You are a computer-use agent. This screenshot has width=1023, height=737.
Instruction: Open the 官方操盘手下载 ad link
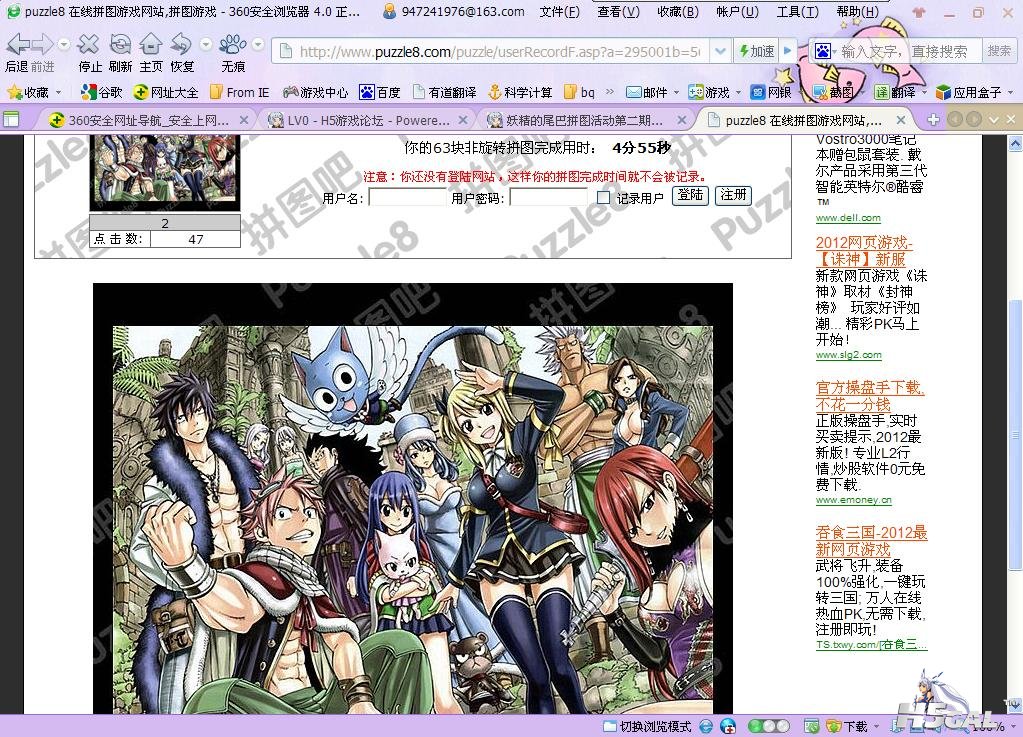tap(870, 395)
